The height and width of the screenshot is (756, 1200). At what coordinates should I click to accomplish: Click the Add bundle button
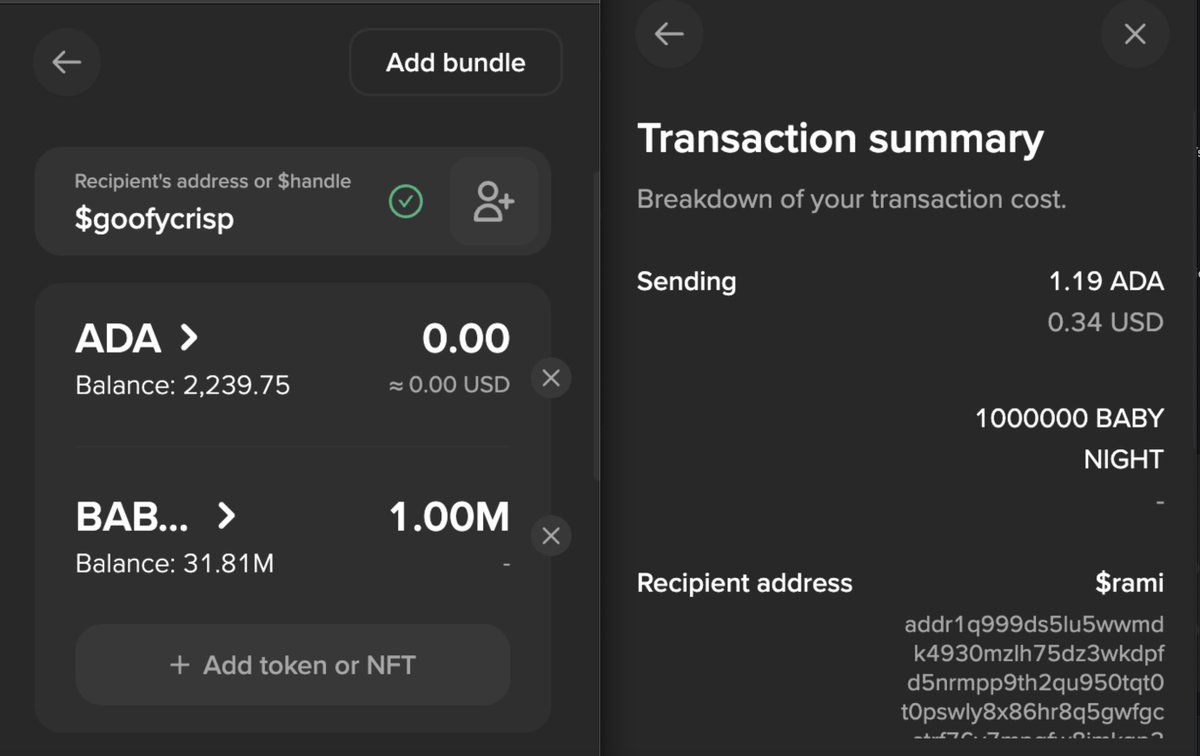(456, 62)
